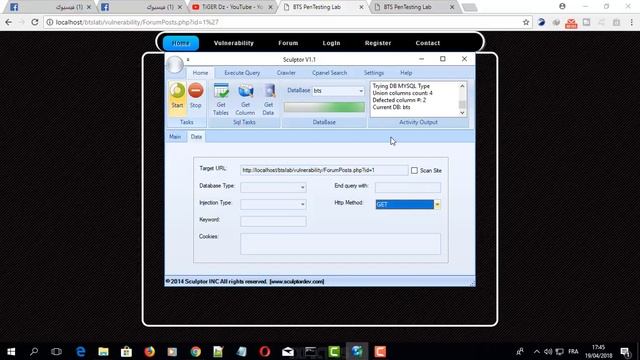Click the green database progress bar
The height and width of the screenshot is (360, 640).
coord(324,107)
